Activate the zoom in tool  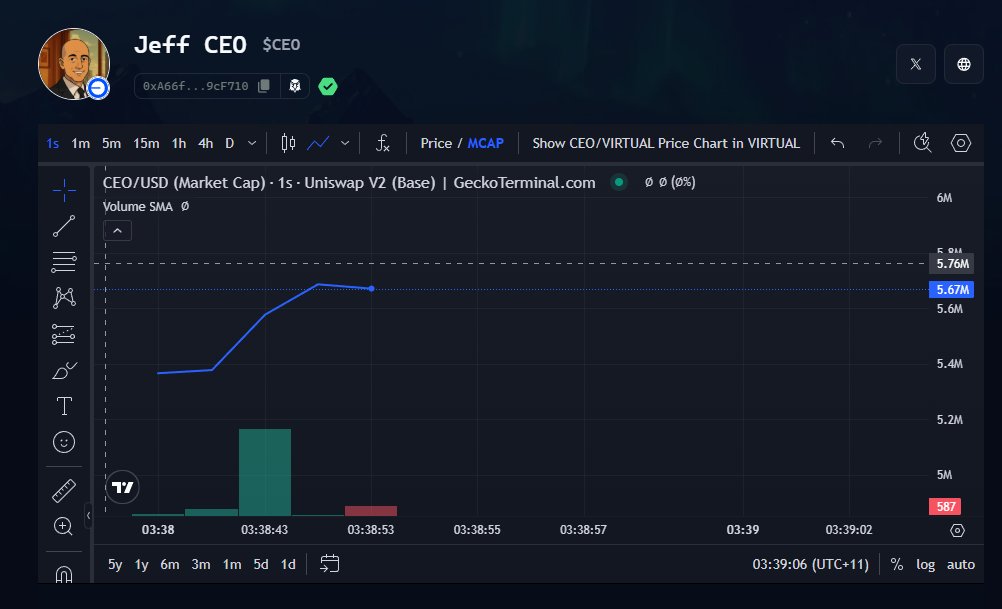63,527
